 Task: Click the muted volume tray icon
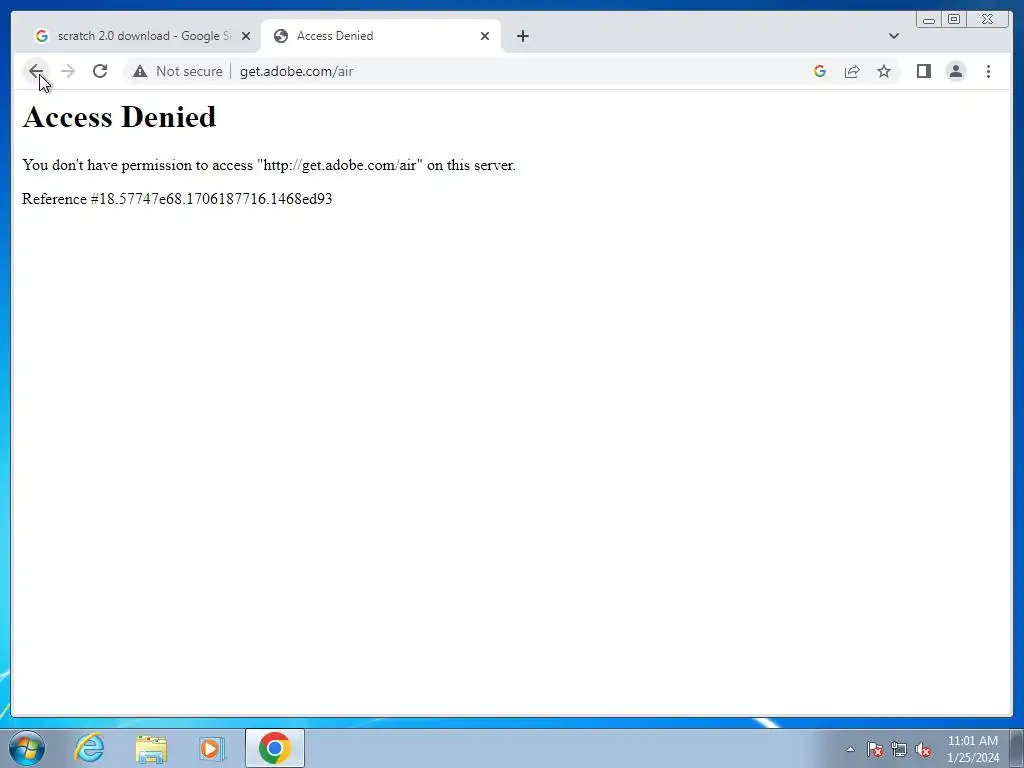click(x=923, y=749)
